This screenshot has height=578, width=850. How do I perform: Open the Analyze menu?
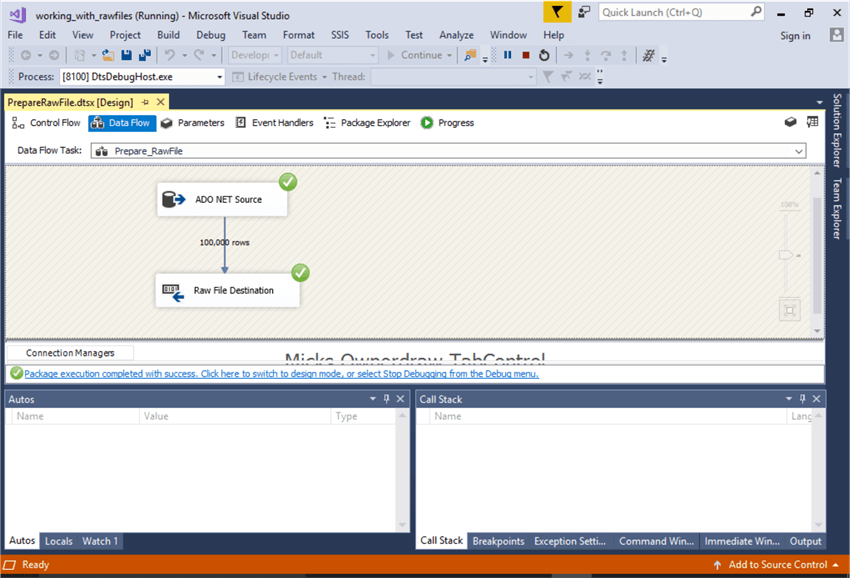pos(456,35)
